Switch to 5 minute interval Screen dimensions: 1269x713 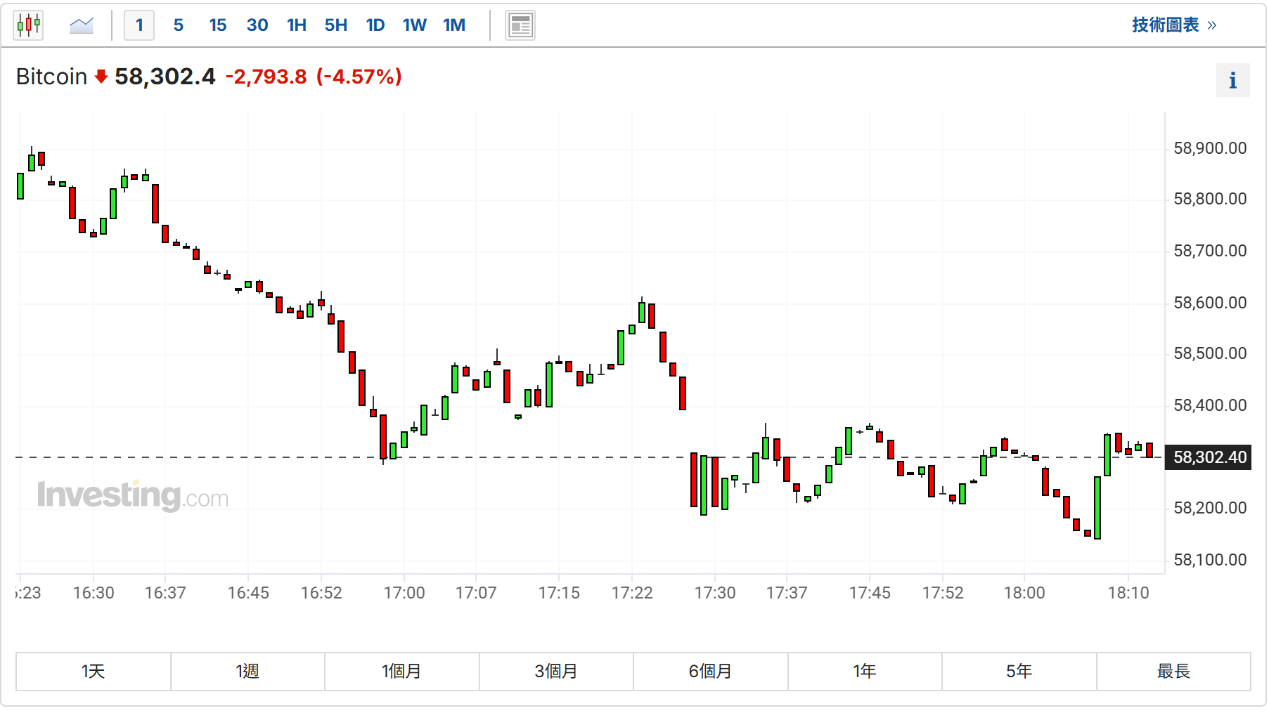coord(178,25)
